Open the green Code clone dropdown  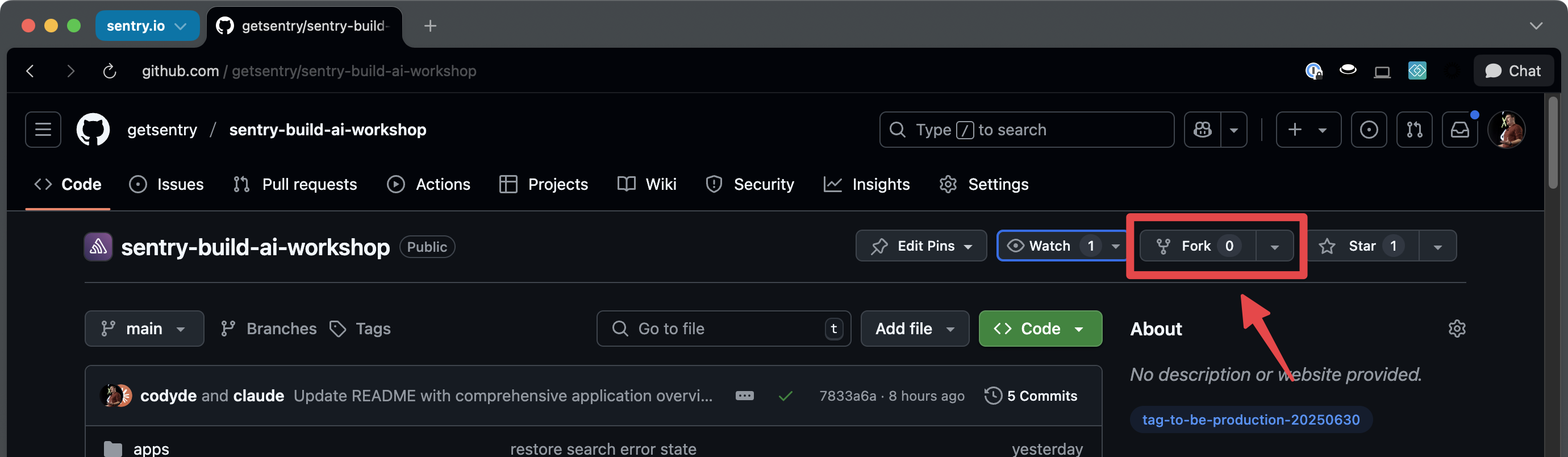(1040, 329)
